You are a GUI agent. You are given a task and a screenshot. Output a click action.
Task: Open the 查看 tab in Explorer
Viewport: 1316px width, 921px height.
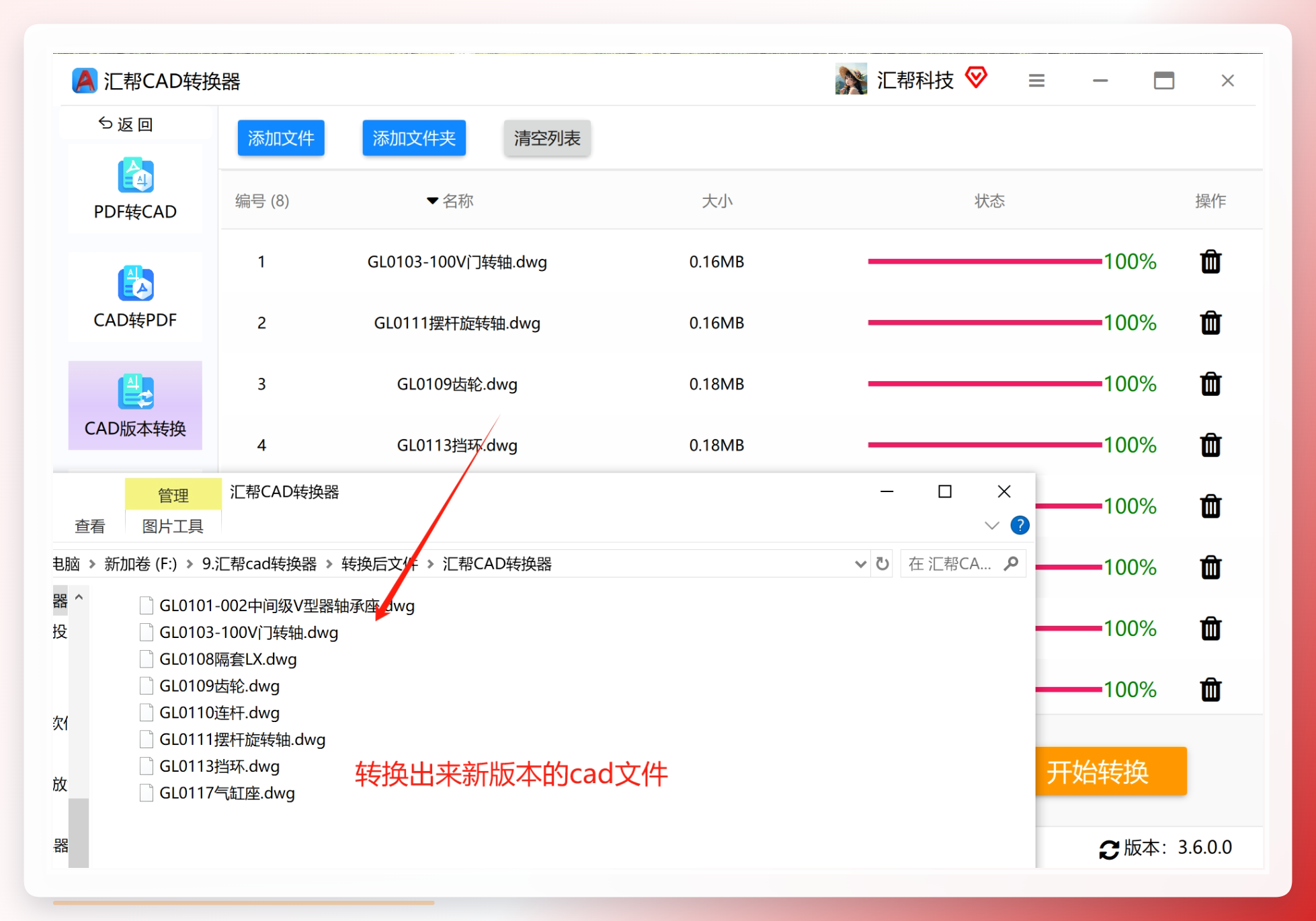[x=89, y=526]
